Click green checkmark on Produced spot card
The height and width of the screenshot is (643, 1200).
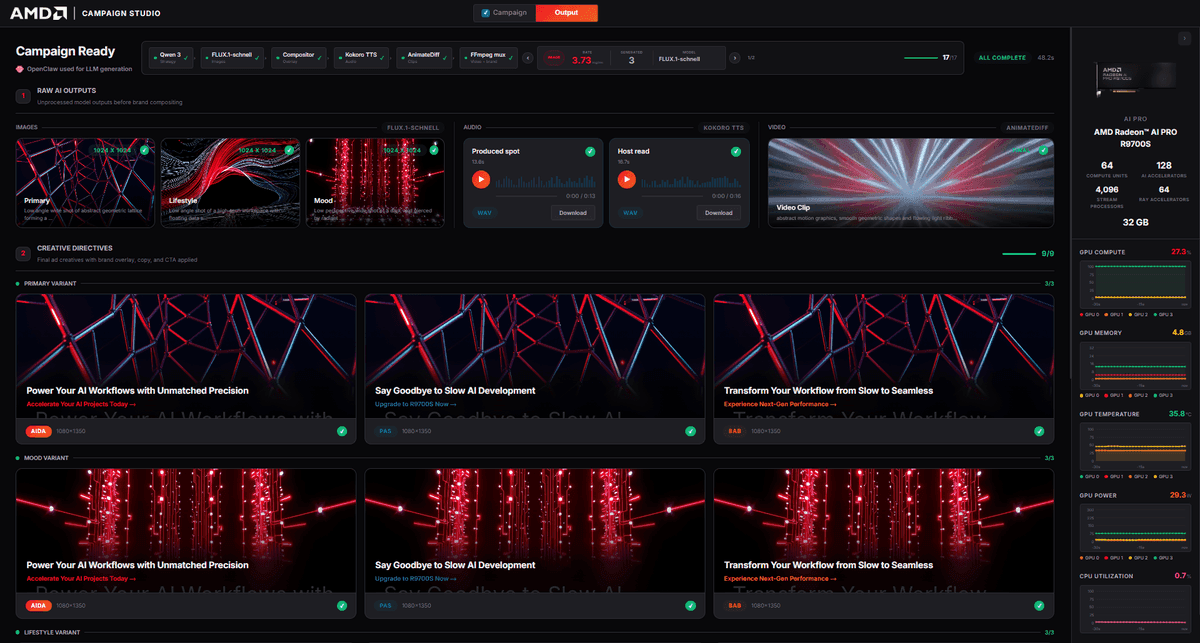pos(590,152)
